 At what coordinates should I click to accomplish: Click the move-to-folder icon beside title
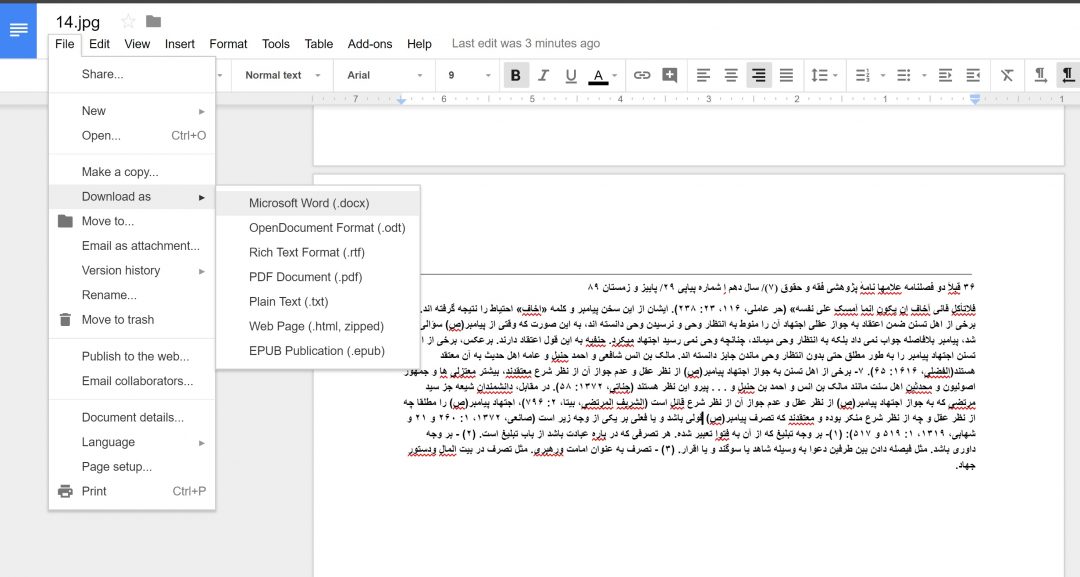point(153,21)
